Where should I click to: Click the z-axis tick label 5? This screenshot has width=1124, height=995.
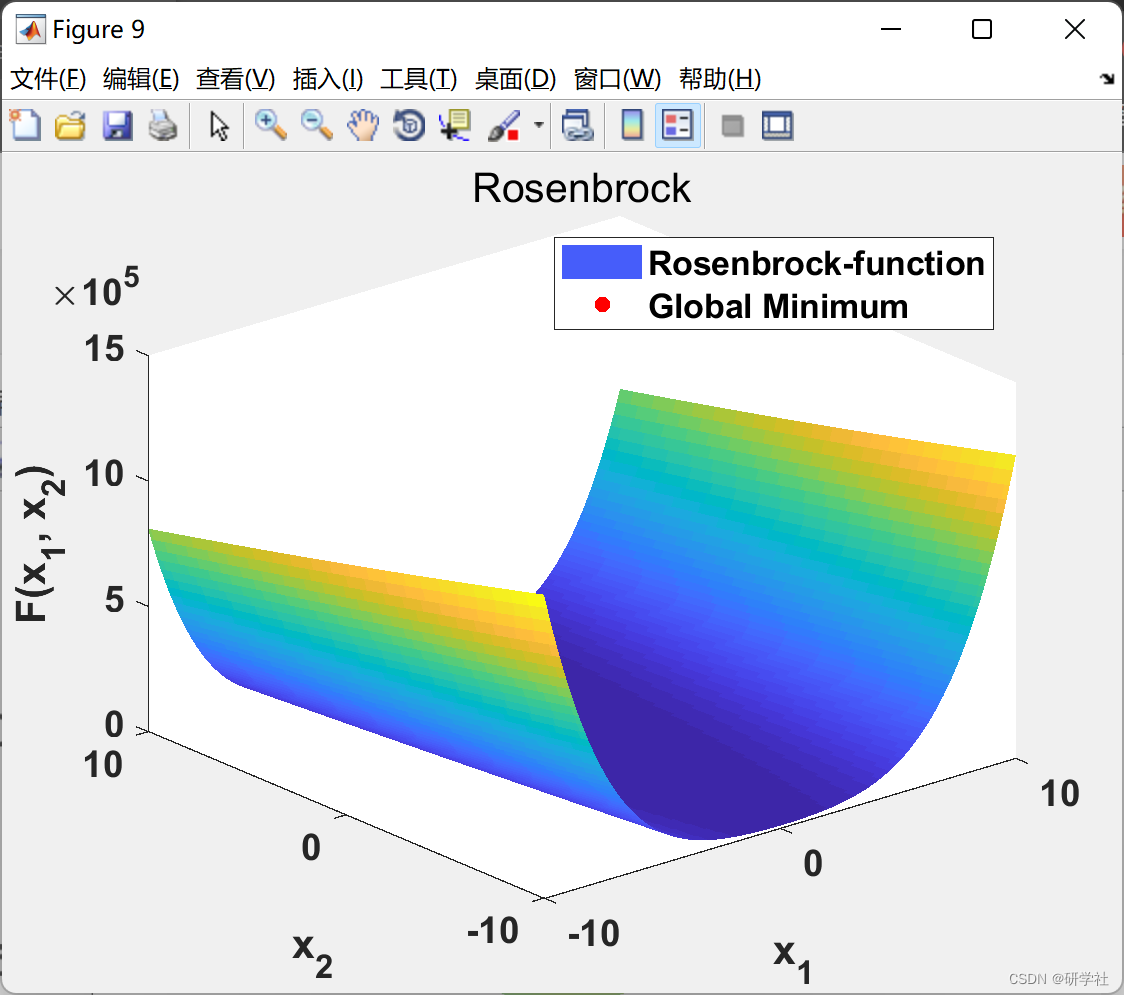[115, 599]
